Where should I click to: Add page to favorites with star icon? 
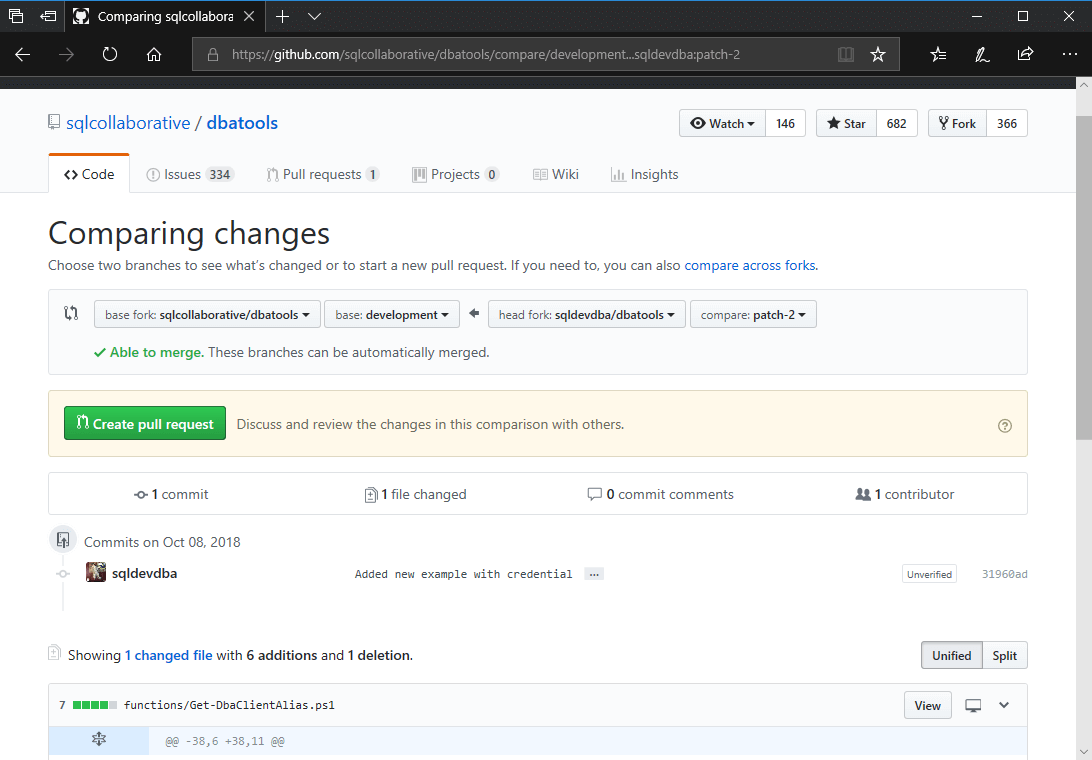pyautogui.click(x=878, y=55)
